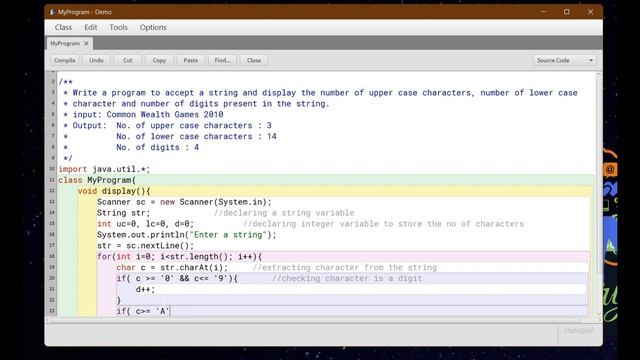Click 'No. of lower case characters : 14' comment
Screen dimensions: 640x360
tap(196, 136)
